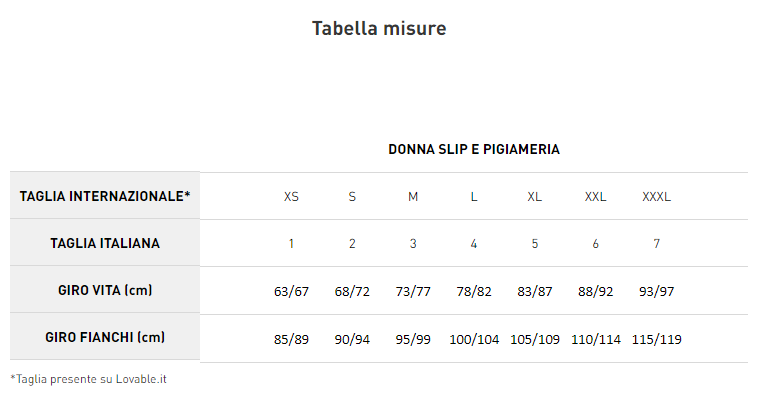Image resolution: width=762 pixels, height=401 pixels.
Task: Select the international size M cell
Action: (x=413, y=197)
